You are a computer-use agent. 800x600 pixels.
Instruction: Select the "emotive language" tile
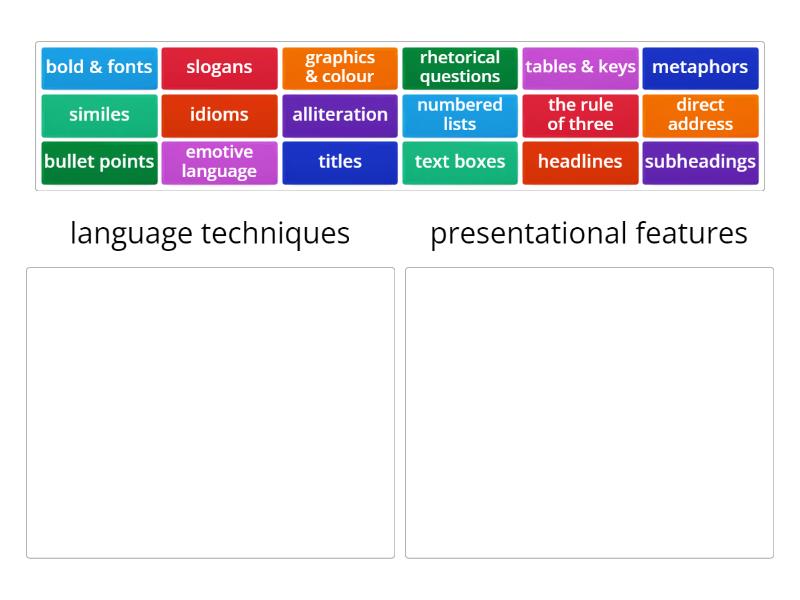click(219, 162)
